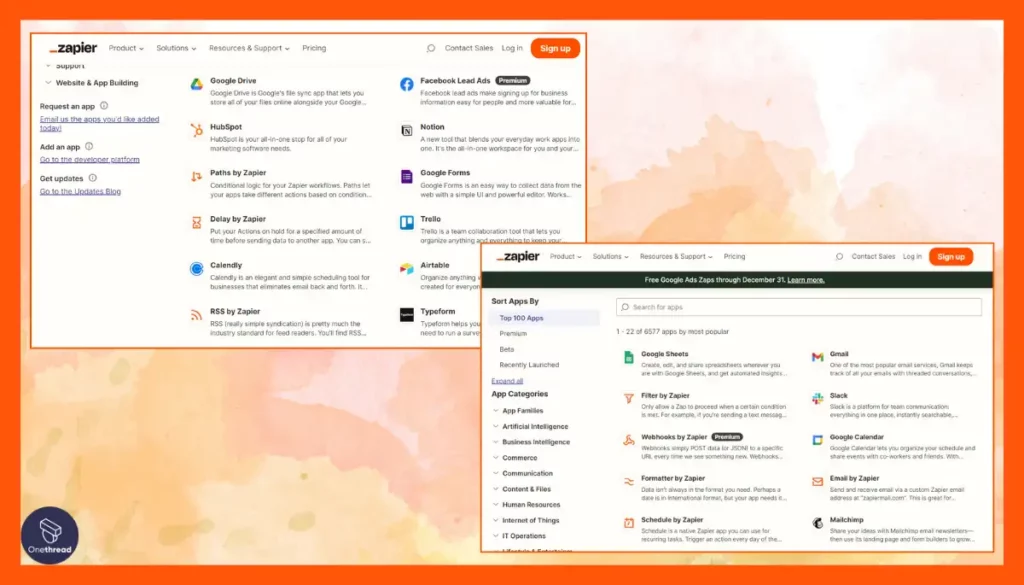1024x585 pixels.
Task: Click the Expand all link
Action: 507,381
